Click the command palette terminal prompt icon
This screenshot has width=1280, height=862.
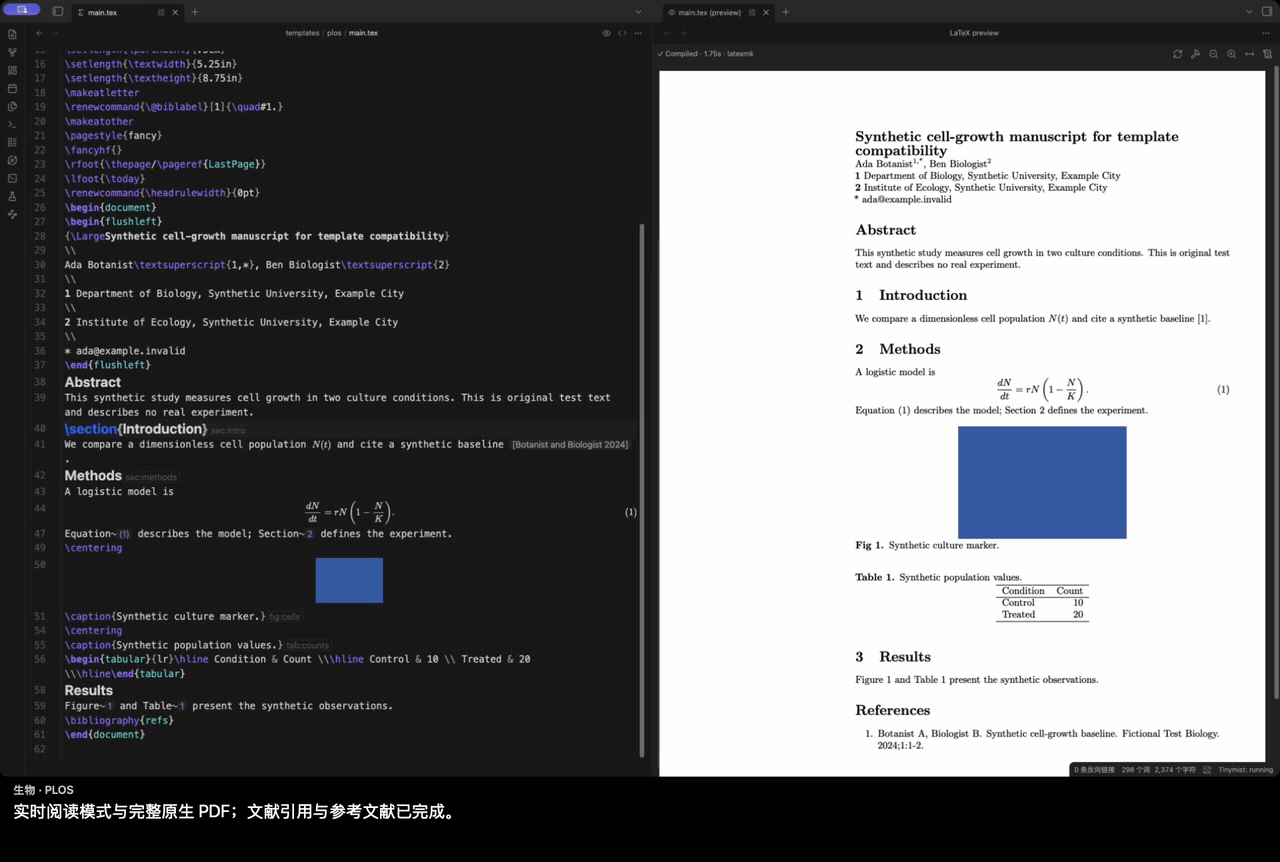point(12,124)
